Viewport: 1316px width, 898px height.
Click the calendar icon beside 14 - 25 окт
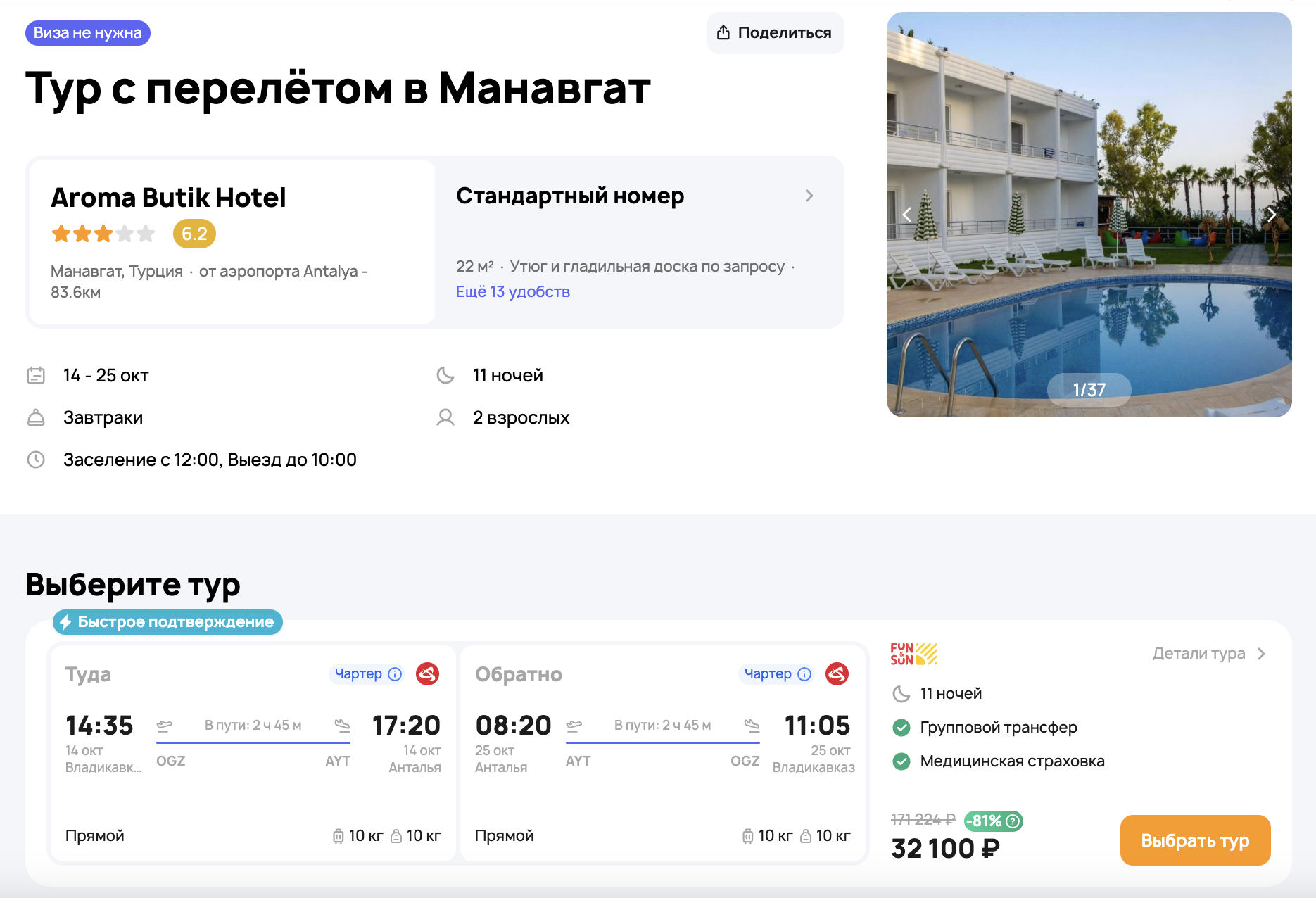pos(36,376)
